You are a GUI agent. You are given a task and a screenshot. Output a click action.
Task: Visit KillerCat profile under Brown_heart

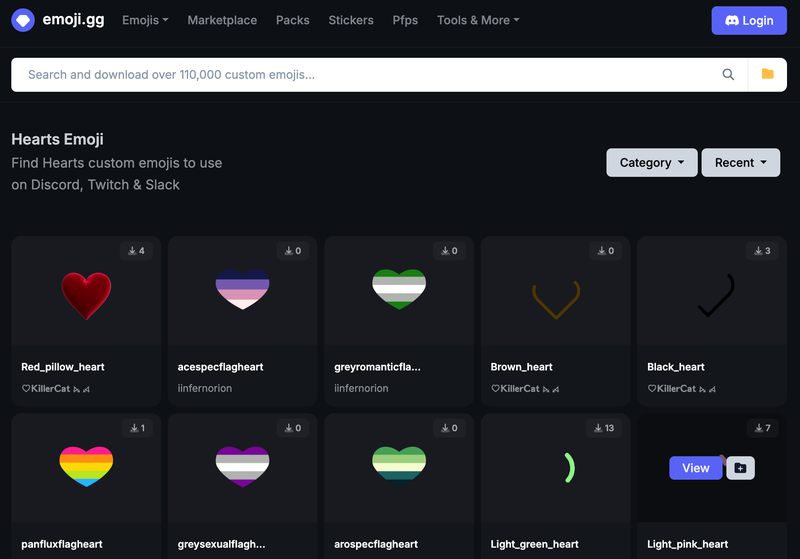click(x=525, y=389)
